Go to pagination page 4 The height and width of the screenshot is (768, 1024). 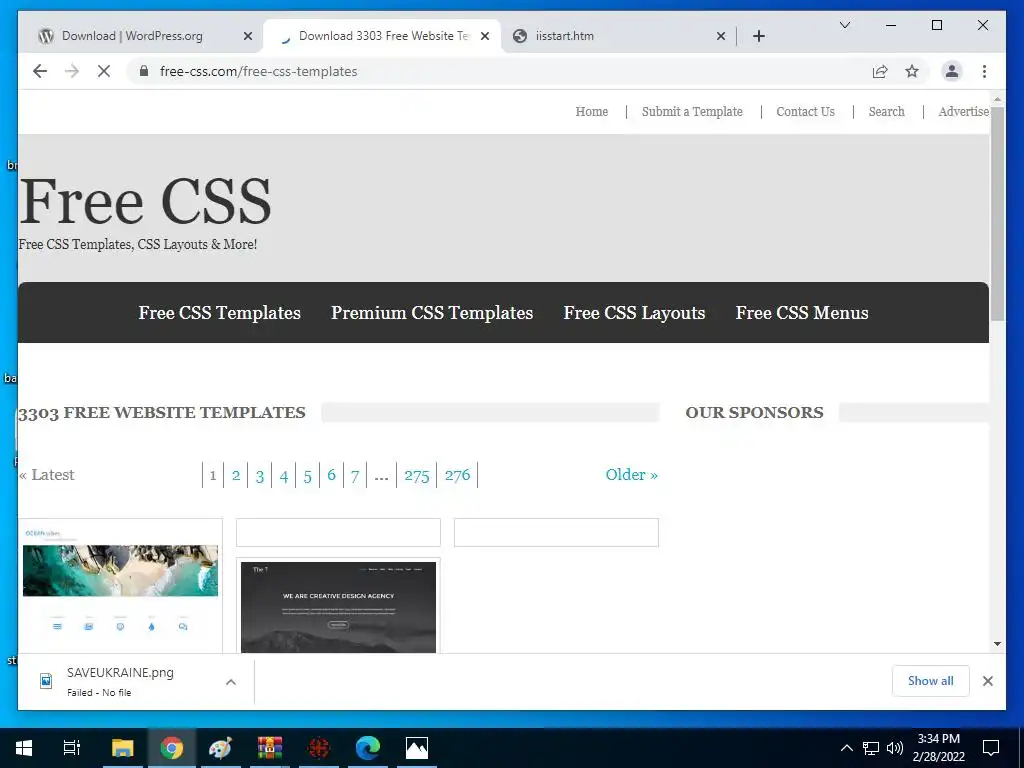pyautogui.click(x=283, y=475)
